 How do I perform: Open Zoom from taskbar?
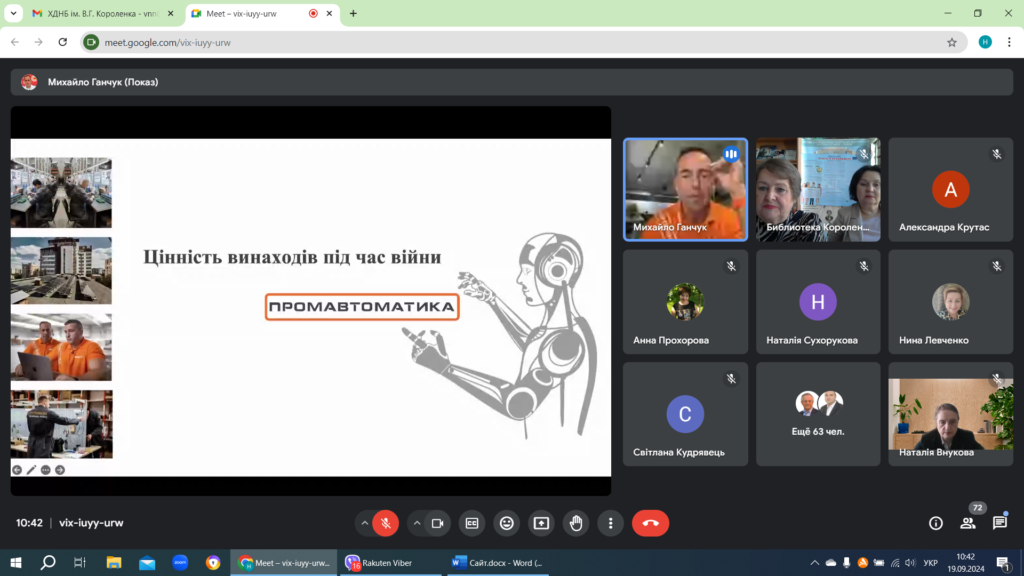coord(180,562)
